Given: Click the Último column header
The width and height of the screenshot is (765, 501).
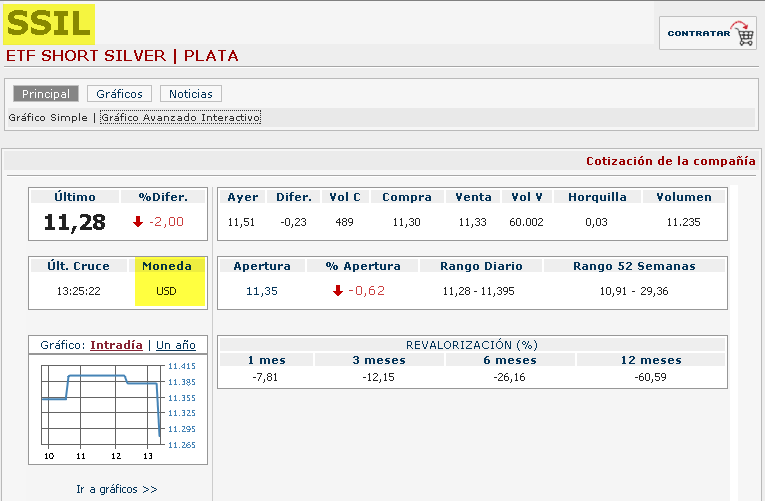Looking at the screenshot, I should 75,197.
